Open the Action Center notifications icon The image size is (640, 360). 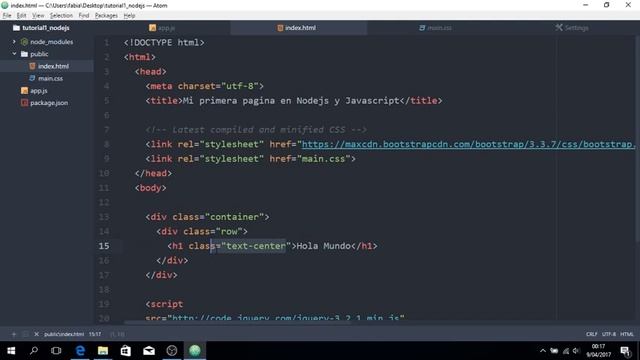(x=625, y=351)
